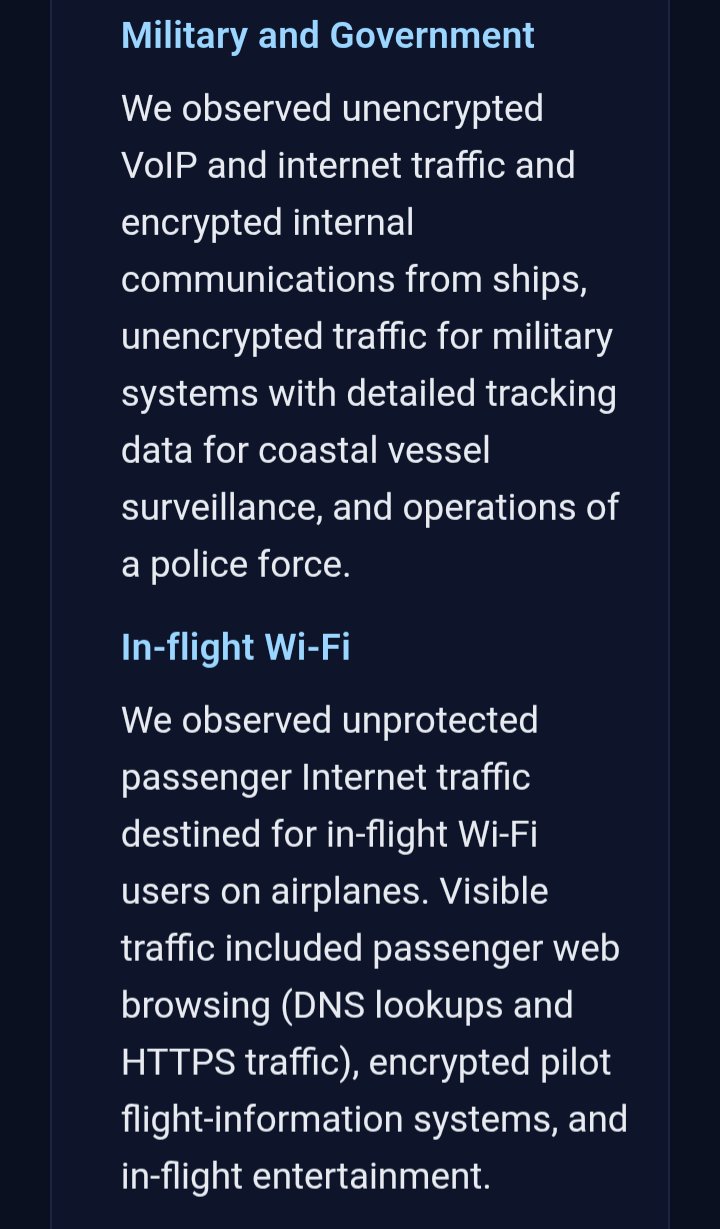Click the word surveillance

tap(220, 508)
